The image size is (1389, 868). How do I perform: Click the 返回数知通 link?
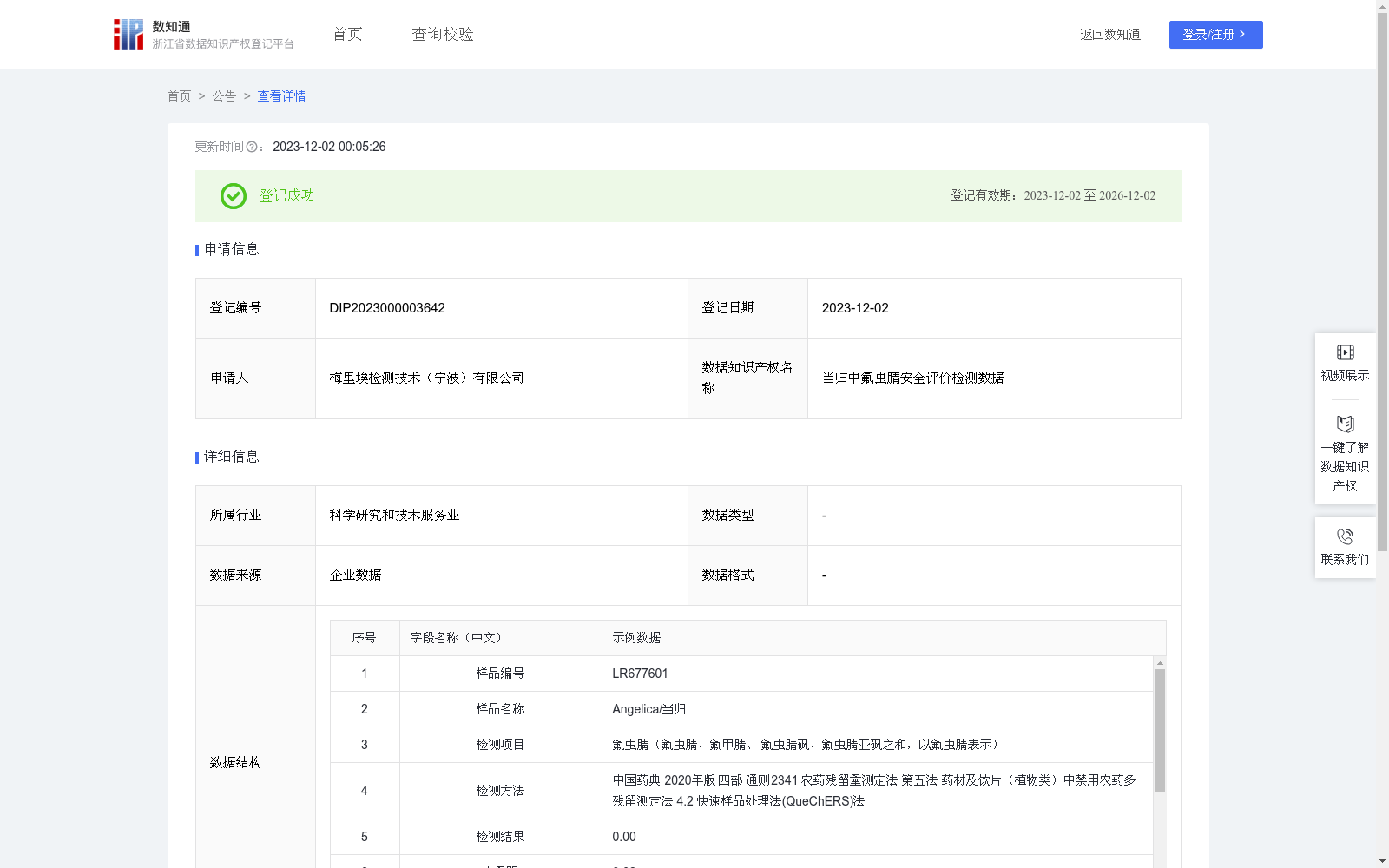[1110, 35]
